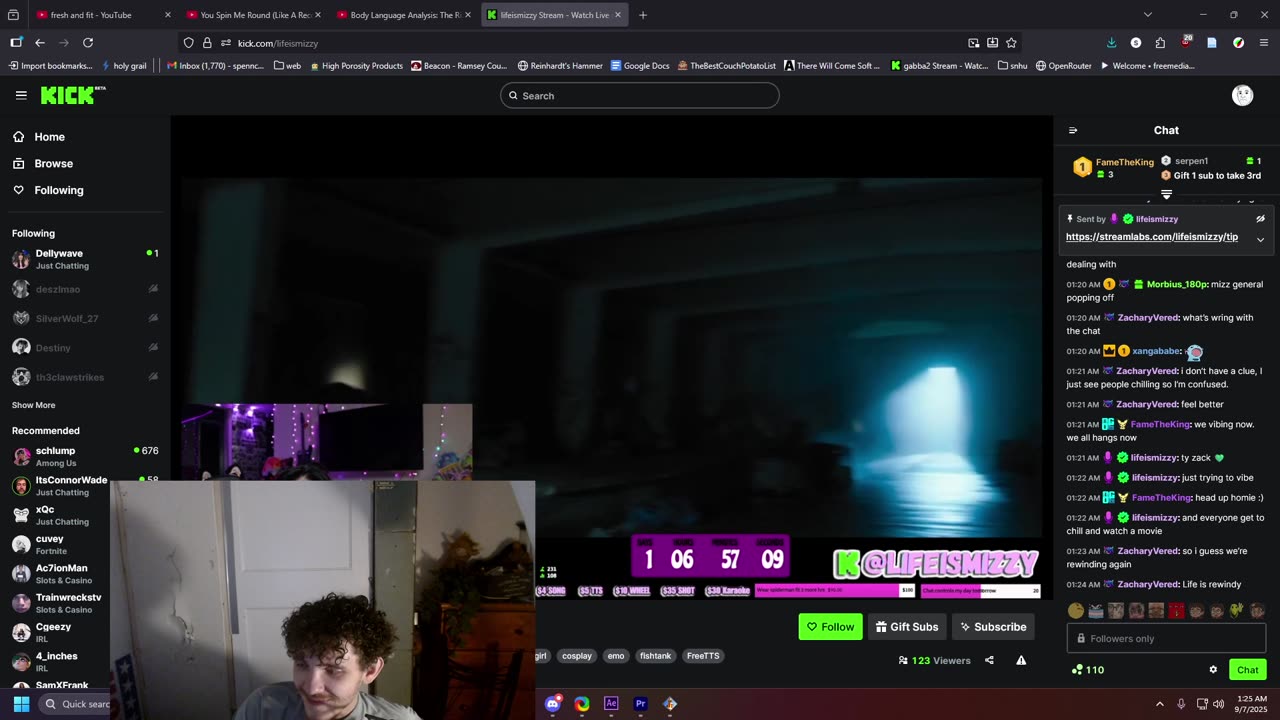
Task: Open Discord from the taskbar
Action: (553, 704)
